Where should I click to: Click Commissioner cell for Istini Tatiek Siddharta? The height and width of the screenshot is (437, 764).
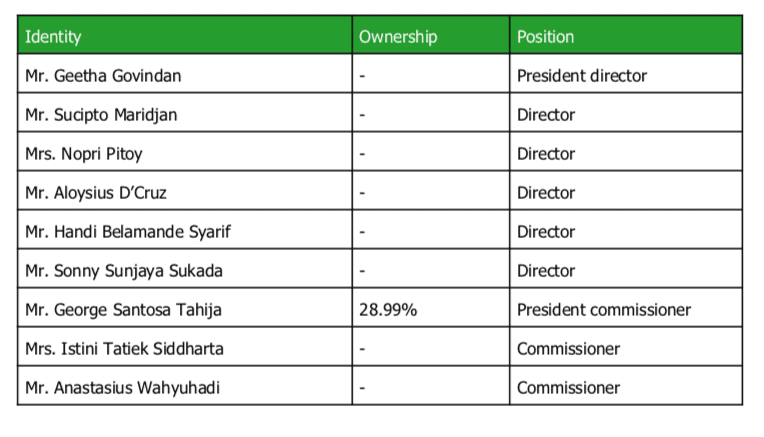(626, 346)
